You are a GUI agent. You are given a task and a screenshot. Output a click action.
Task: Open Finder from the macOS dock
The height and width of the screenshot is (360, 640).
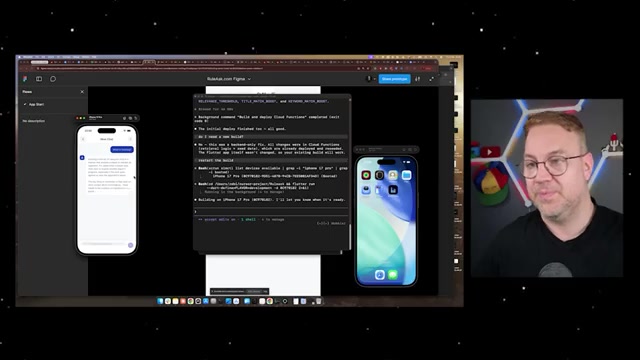click(x=160, y=301)
